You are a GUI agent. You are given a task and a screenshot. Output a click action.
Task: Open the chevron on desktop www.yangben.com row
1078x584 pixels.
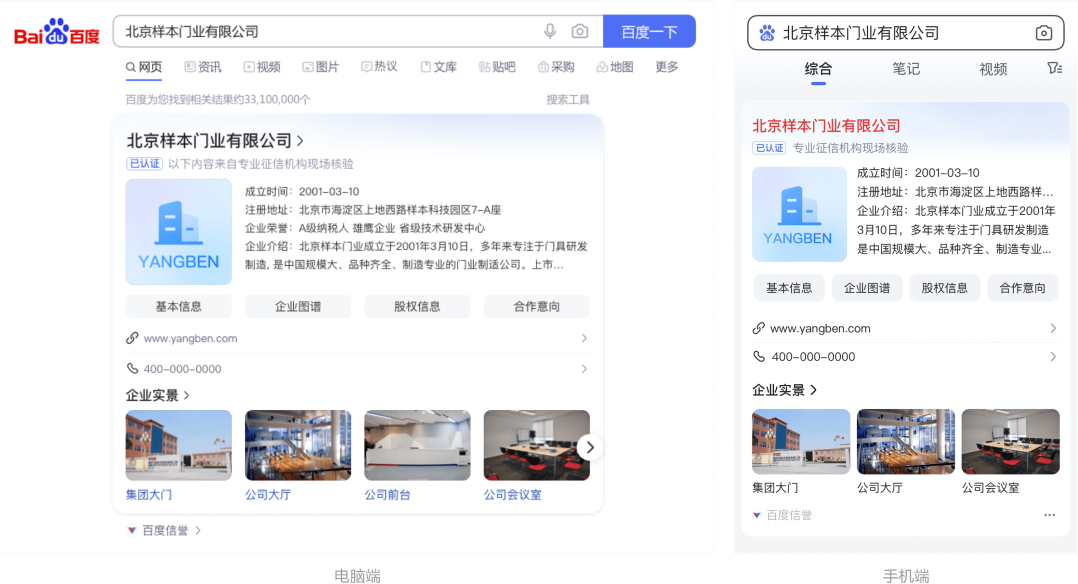click(584, 338)
